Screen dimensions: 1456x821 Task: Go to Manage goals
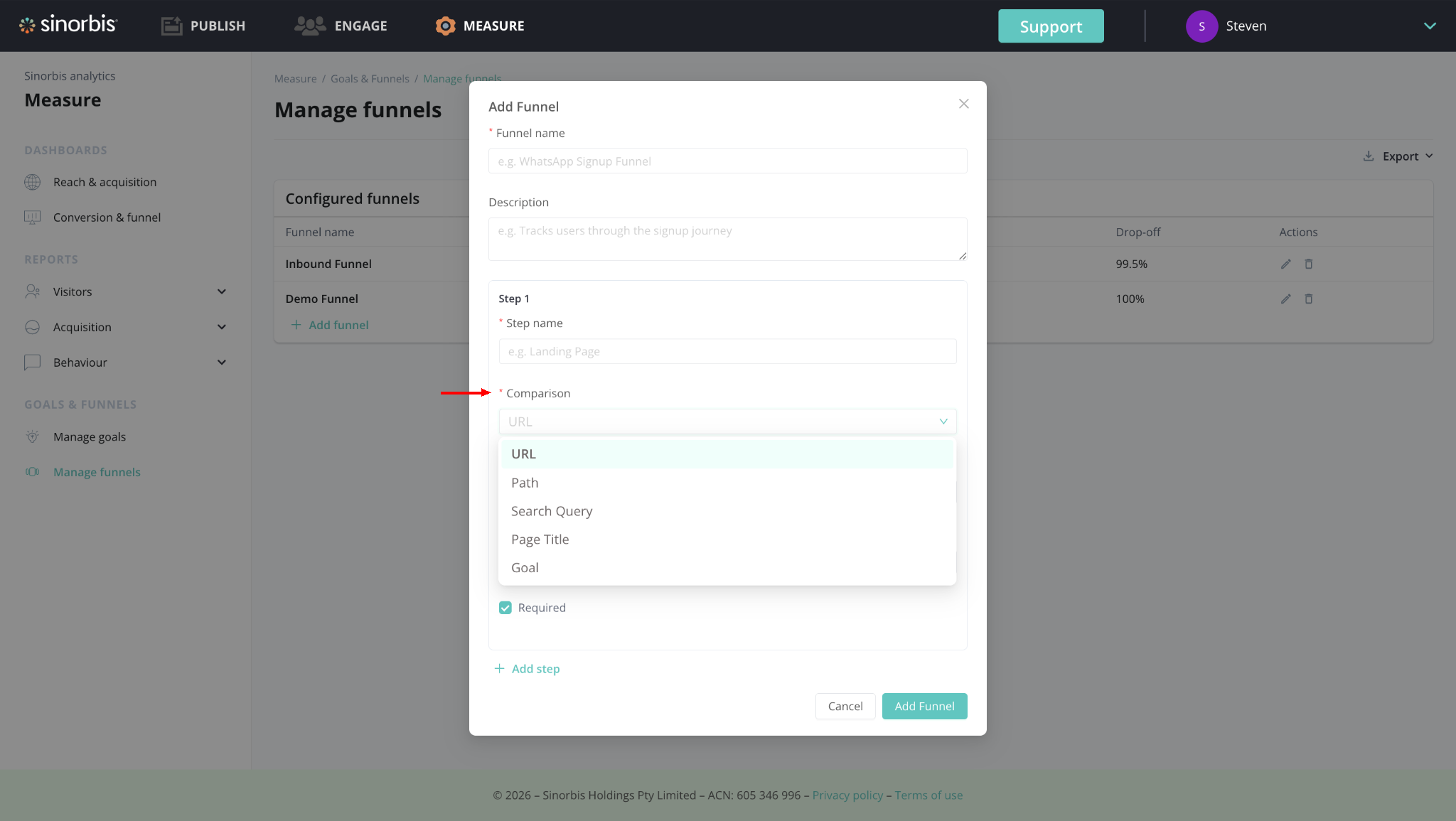(x=90, y=436)
